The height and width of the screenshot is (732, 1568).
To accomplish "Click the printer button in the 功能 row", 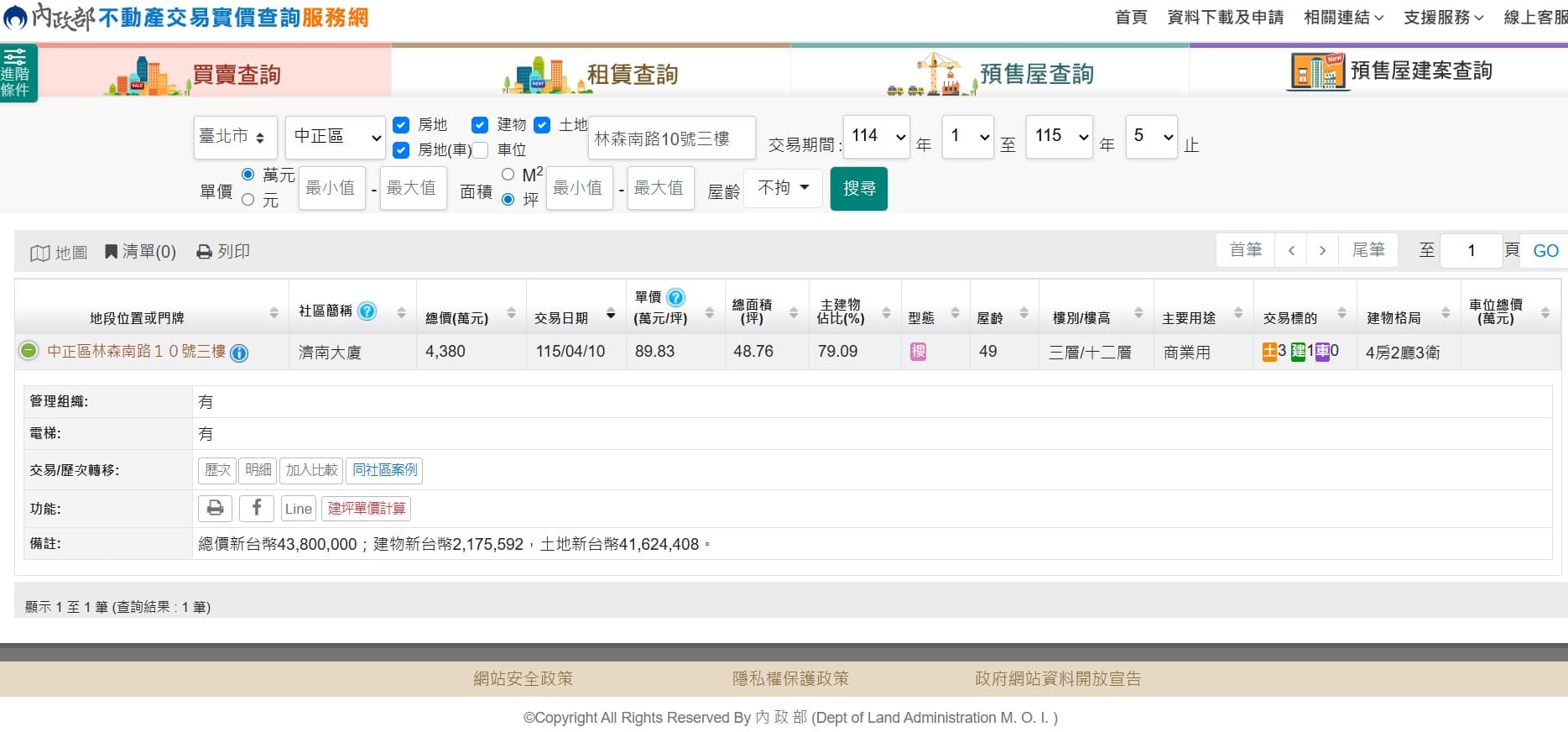I will pyautogui.click(x=216, y=508).
